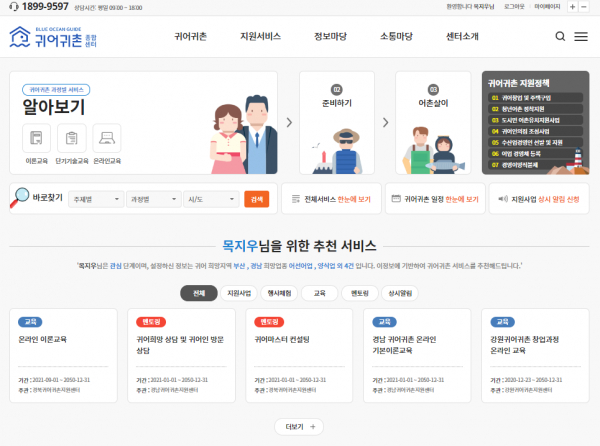Click the 더보기 + button
This screenshot has height=446, width=600.
[299, 426]
